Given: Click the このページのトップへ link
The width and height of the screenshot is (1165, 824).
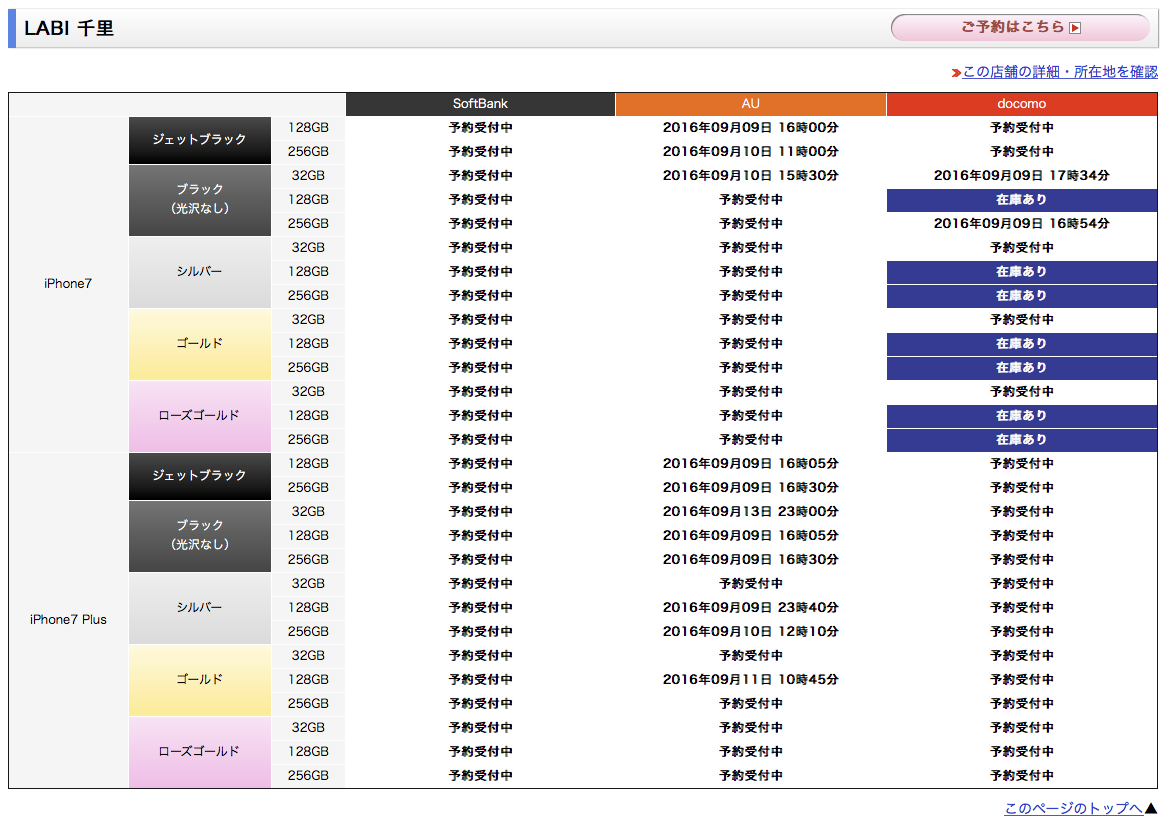Looking at the screenshot, I should pos(1073,808).
